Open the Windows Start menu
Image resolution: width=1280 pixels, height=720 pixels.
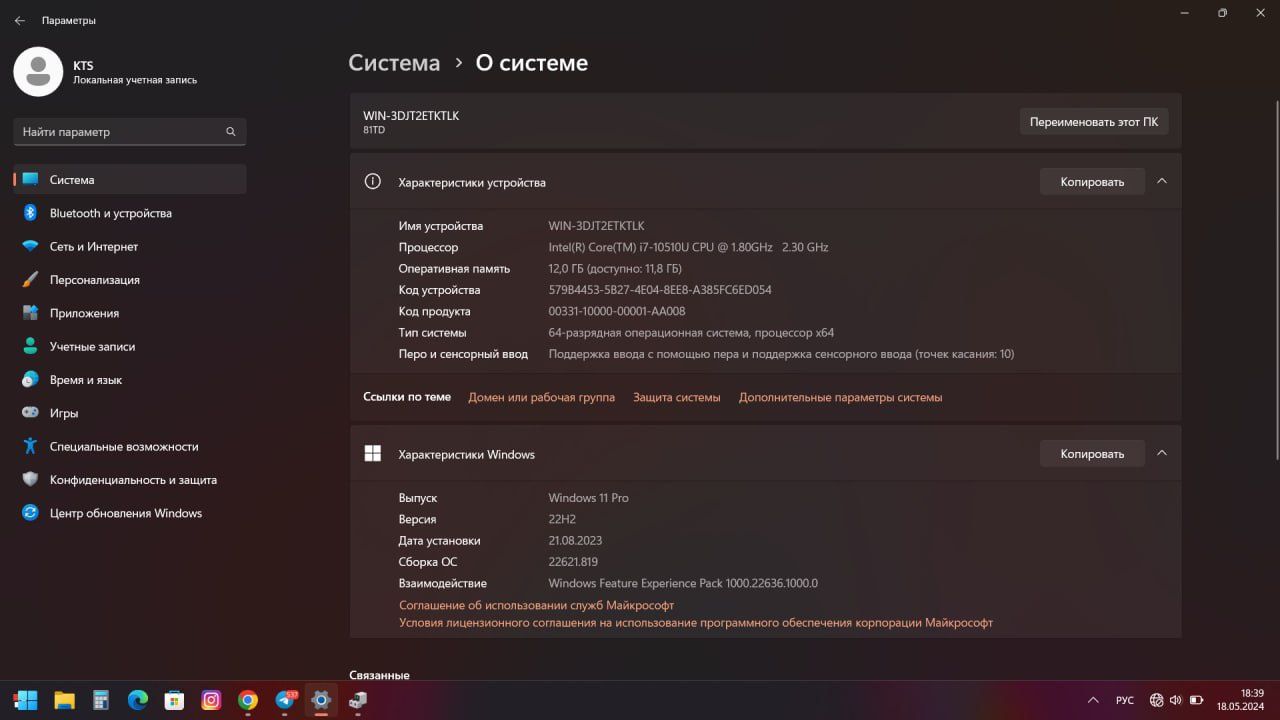coord(26,700)
